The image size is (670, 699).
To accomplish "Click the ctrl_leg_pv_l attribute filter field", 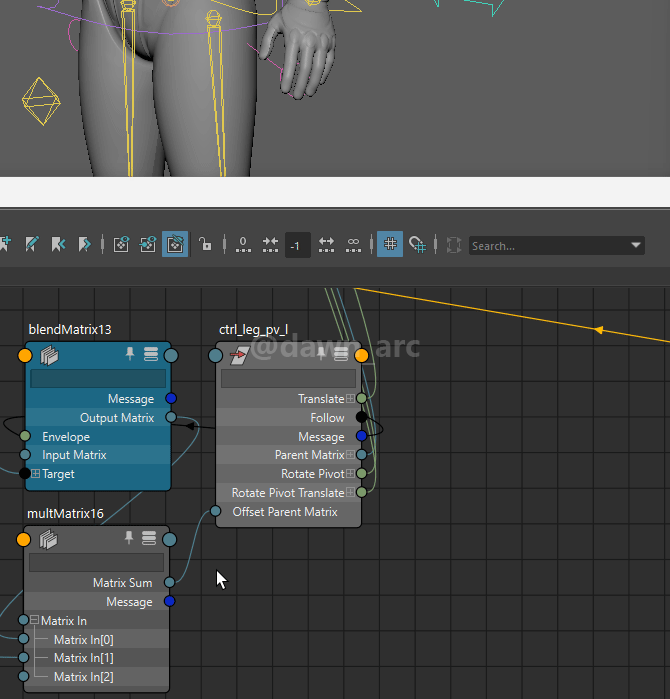I will [288, 378].
